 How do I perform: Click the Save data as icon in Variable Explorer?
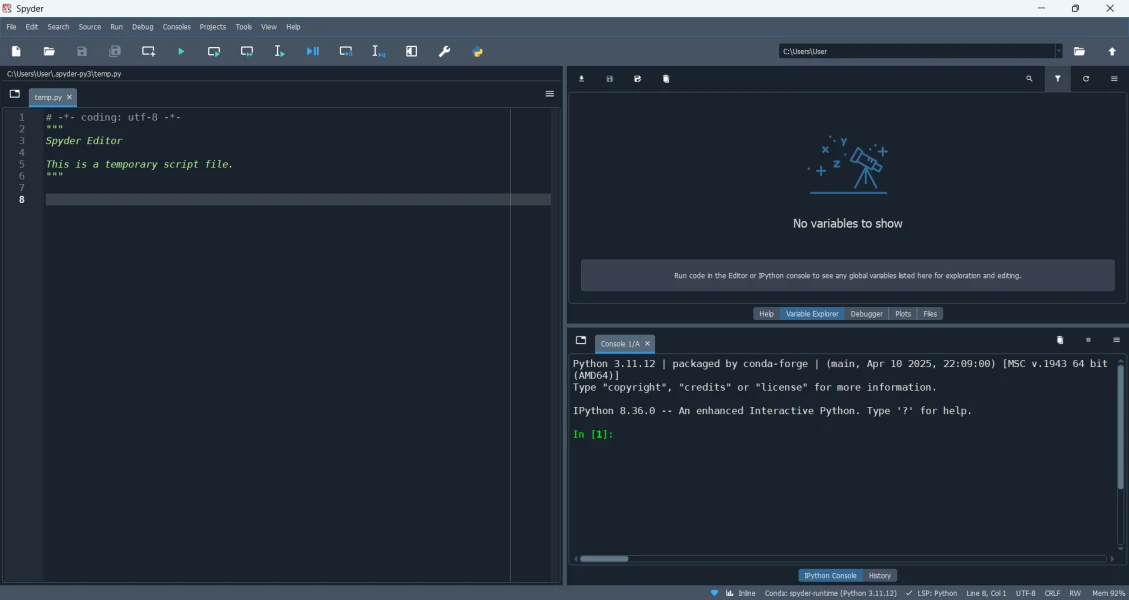(x=637, y=79)
